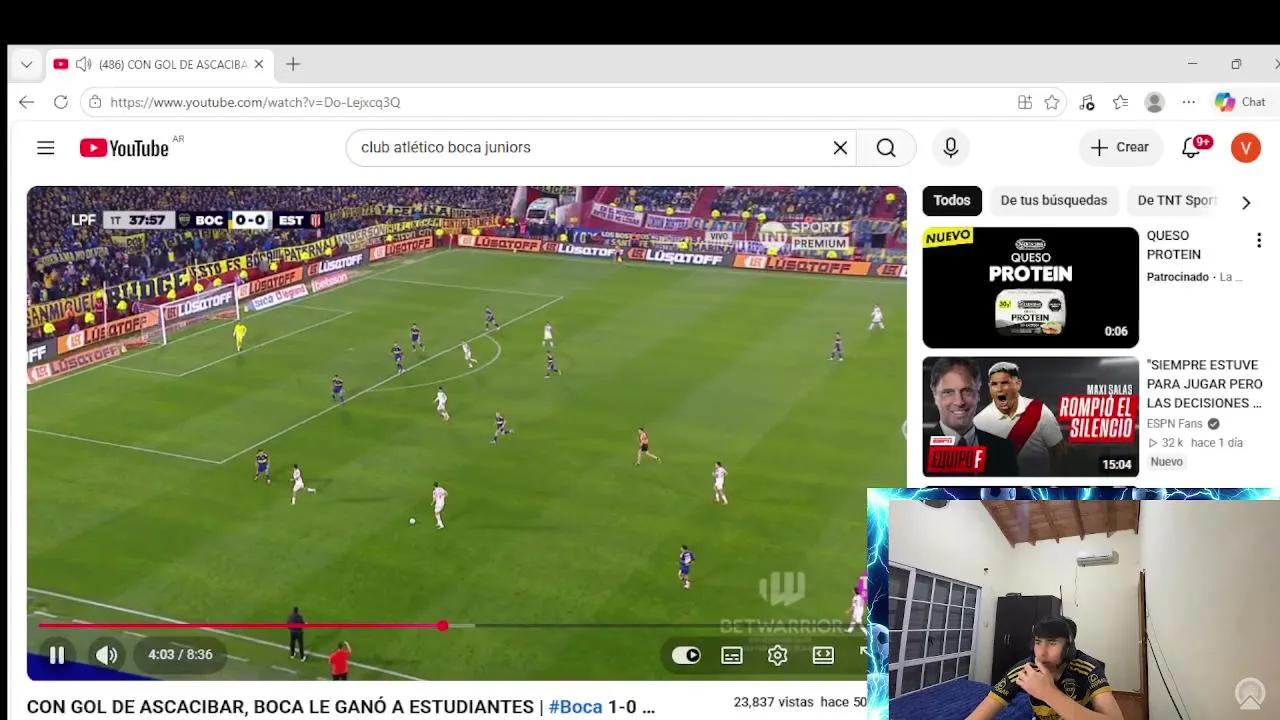View site information for youtube.com

click(94, 102)
